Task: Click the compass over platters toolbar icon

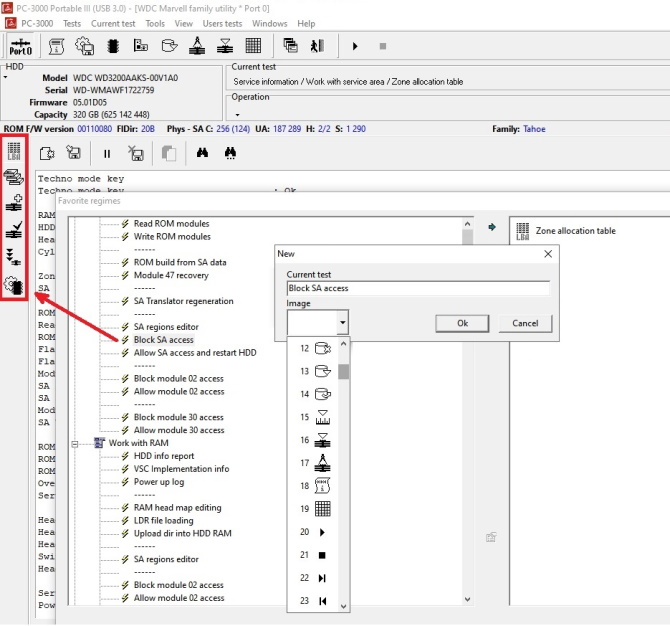Action: click(x=197, y=45)
